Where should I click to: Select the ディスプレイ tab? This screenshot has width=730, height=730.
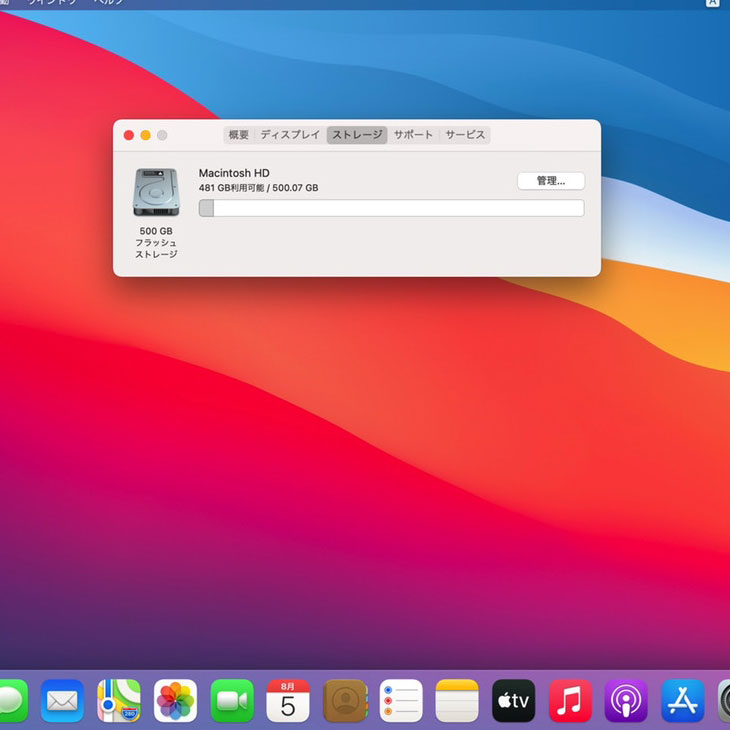290,135
